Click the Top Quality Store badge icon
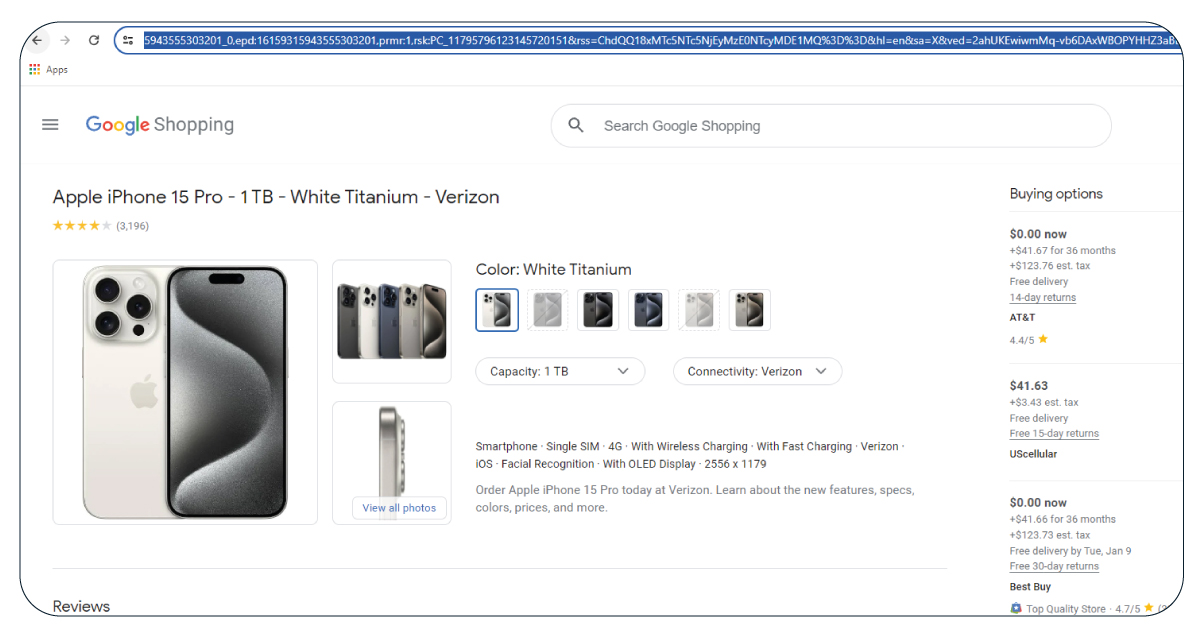 point(1016,608)
